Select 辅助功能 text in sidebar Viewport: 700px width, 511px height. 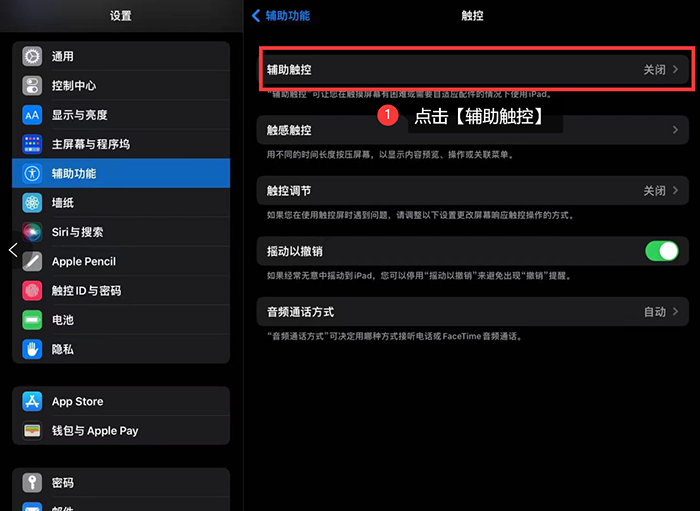[74, 174]
